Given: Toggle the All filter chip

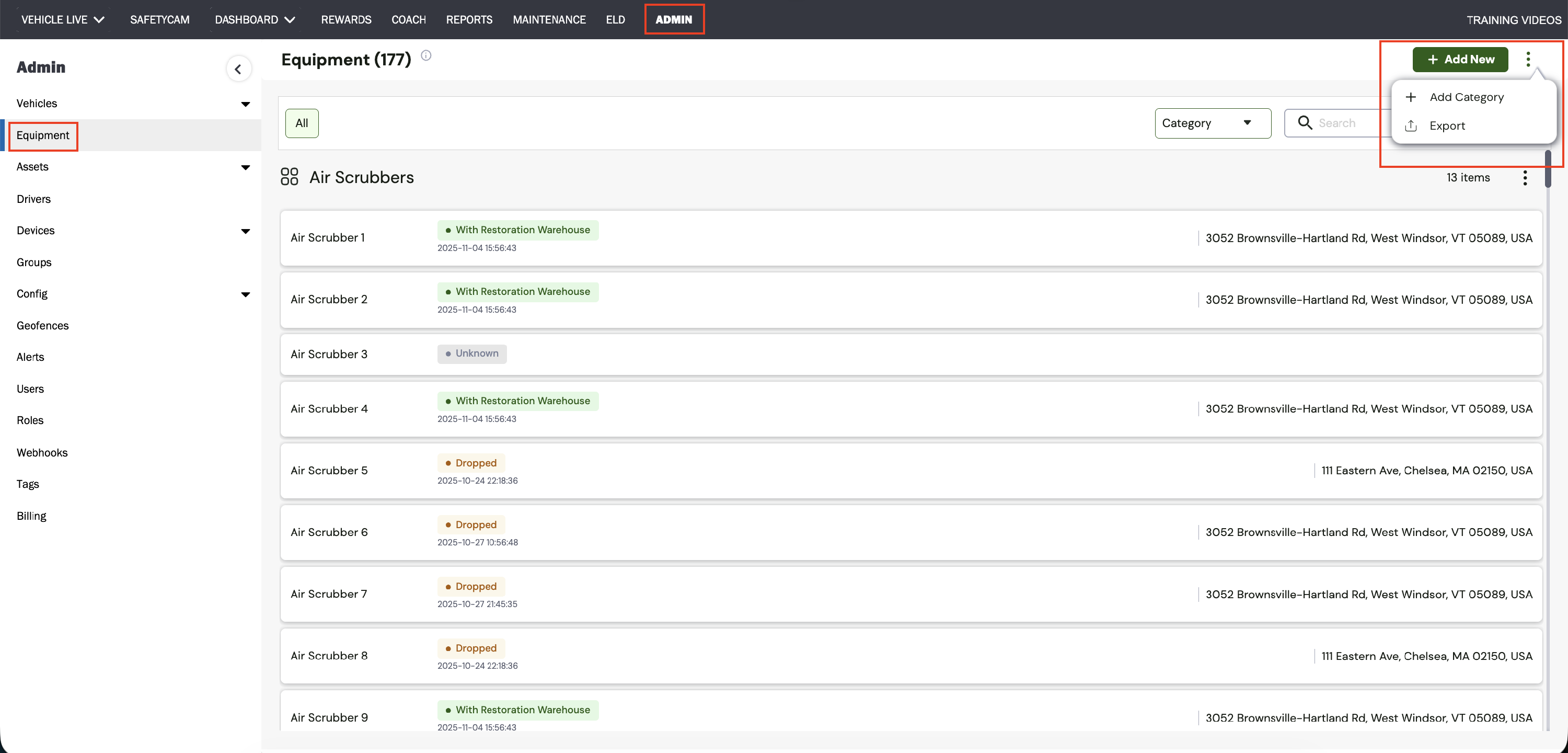Looking at the screenshot, I should tap(301, 123).
